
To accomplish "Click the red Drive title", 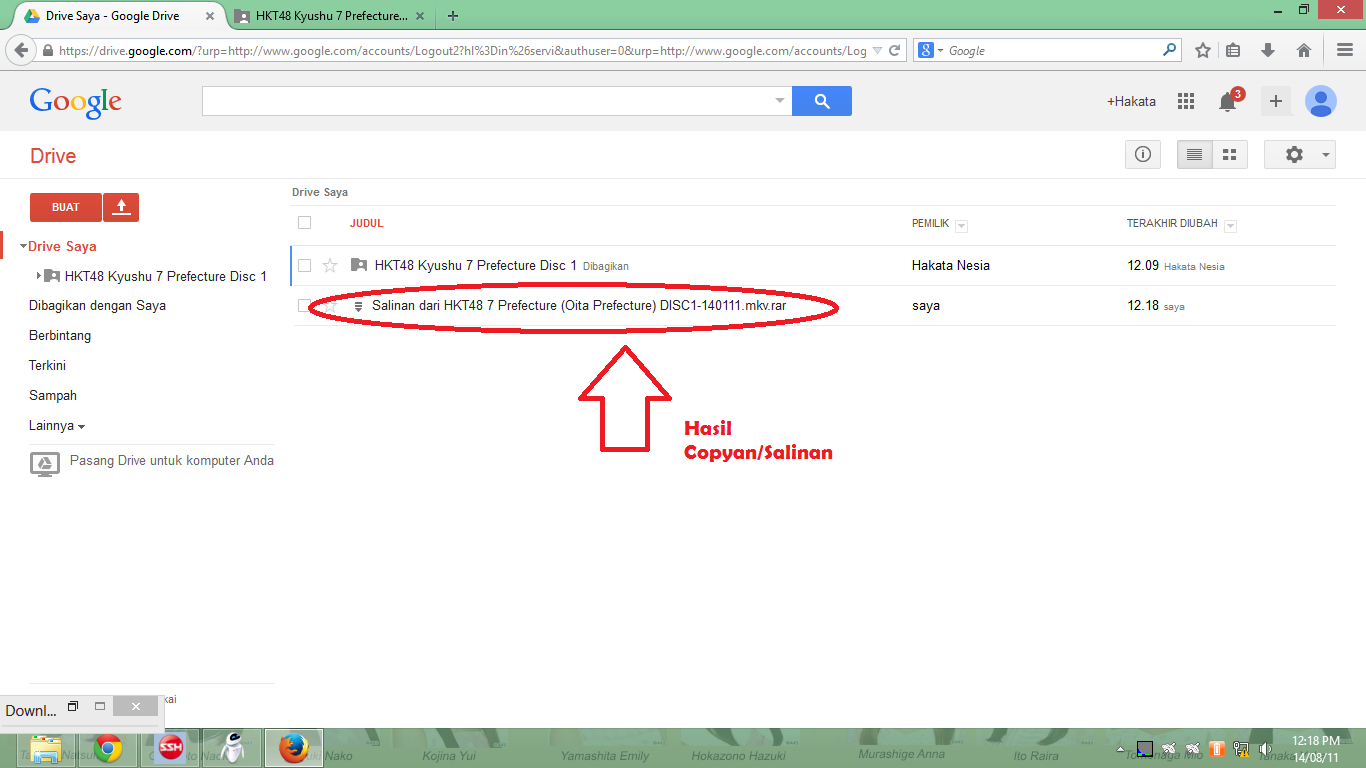I will click(x=53, y=156).
